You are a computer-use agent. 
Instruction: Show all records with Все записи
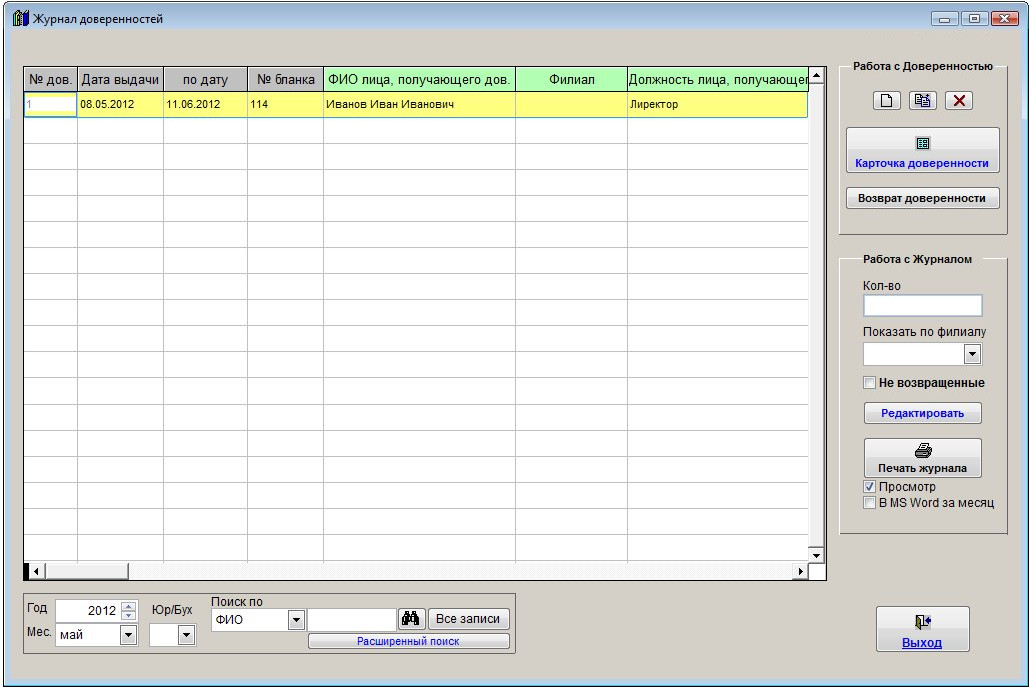[468, 619]
